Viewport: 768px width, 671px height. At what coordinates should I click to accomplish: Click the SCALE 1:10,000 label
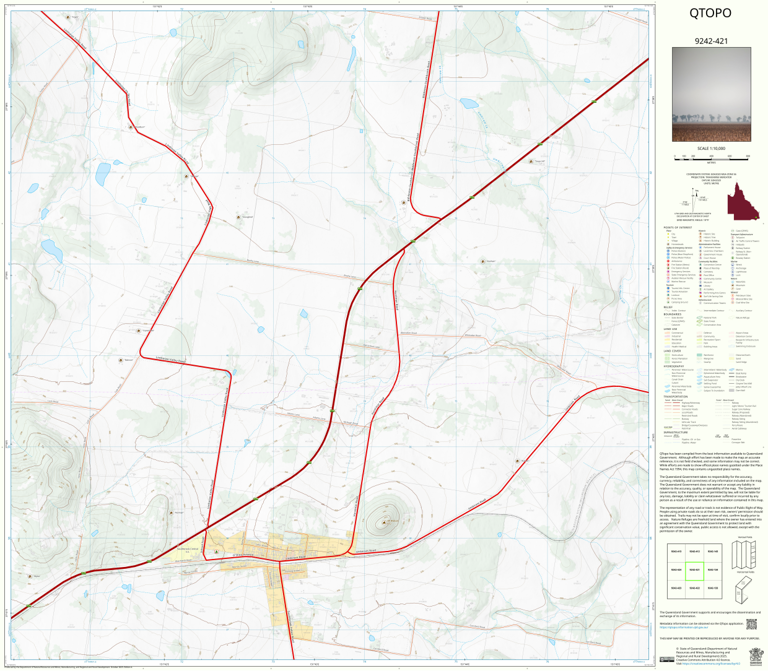[711, 148]
